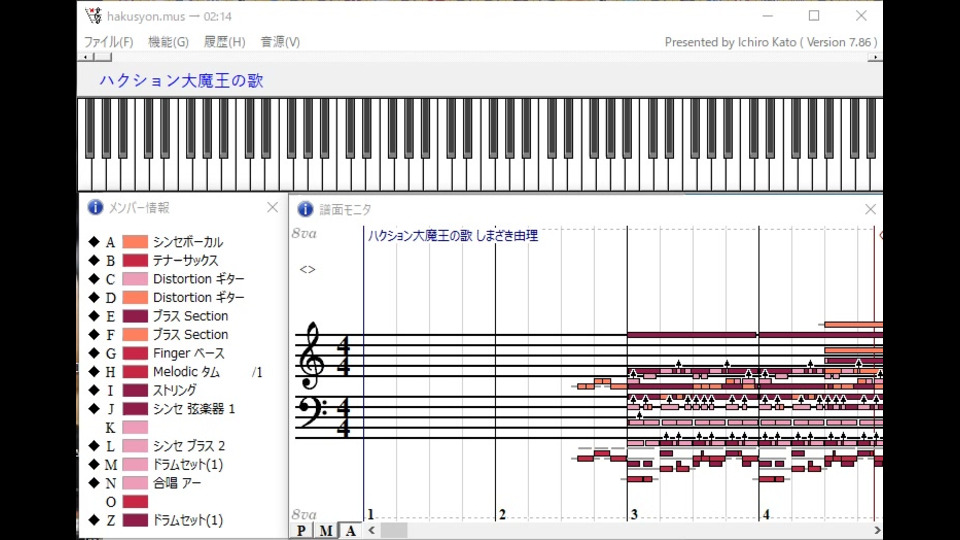Screen dimensions: 960x540
Task: Close the 譜面モニタ panel
Action: [870, 209]
